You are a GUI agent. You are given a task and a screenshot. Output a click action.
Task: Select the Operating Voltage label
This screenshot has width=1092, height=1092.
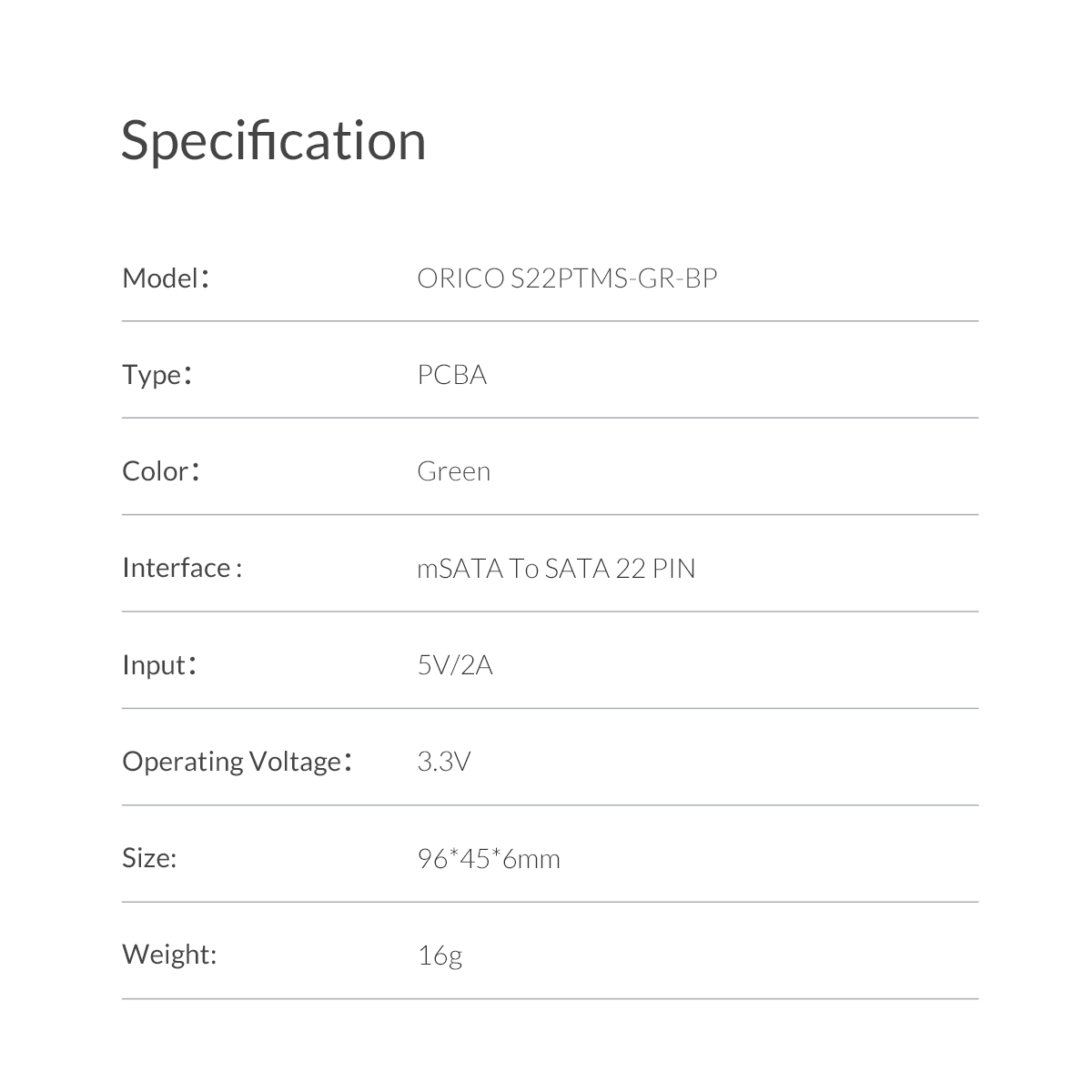[x=238, y=762]
